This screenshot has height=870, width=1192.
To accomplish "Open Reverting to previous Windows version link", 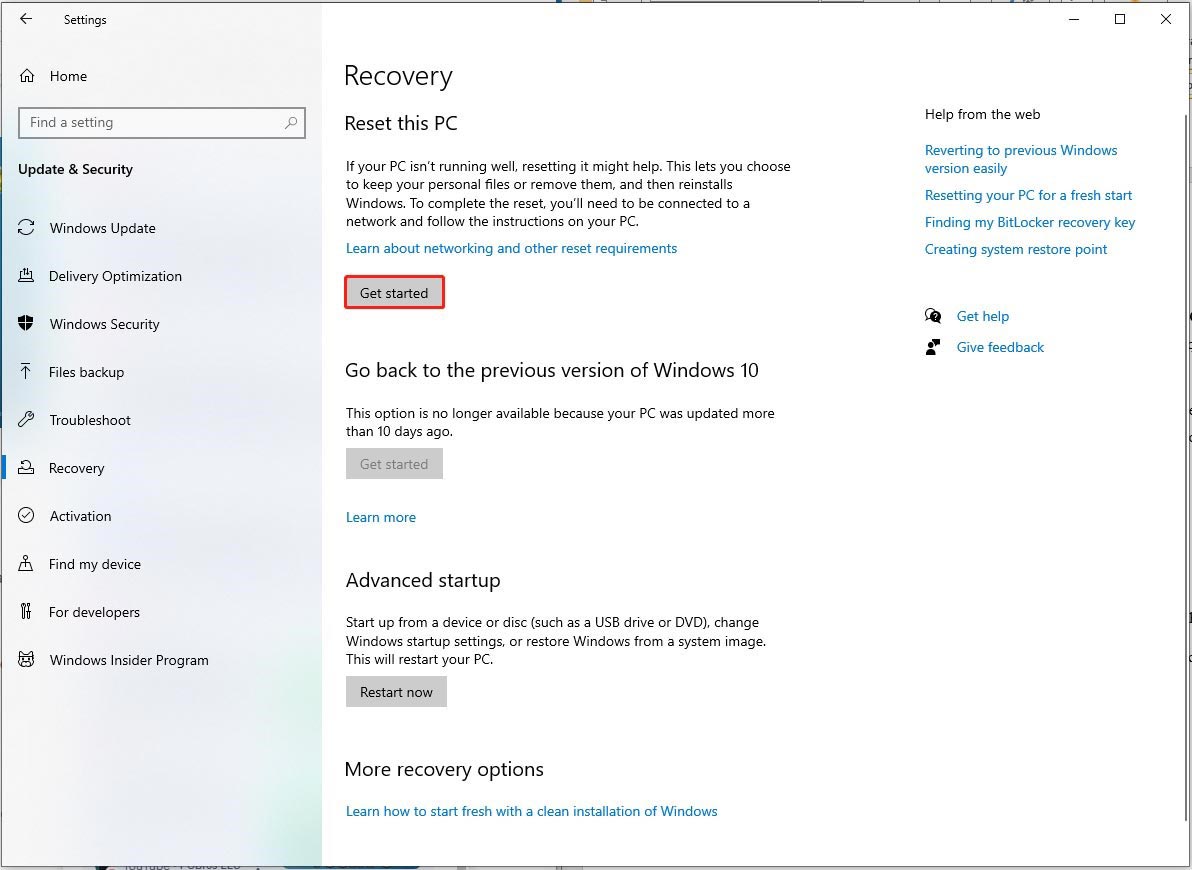I will [x=1021, y=159].
